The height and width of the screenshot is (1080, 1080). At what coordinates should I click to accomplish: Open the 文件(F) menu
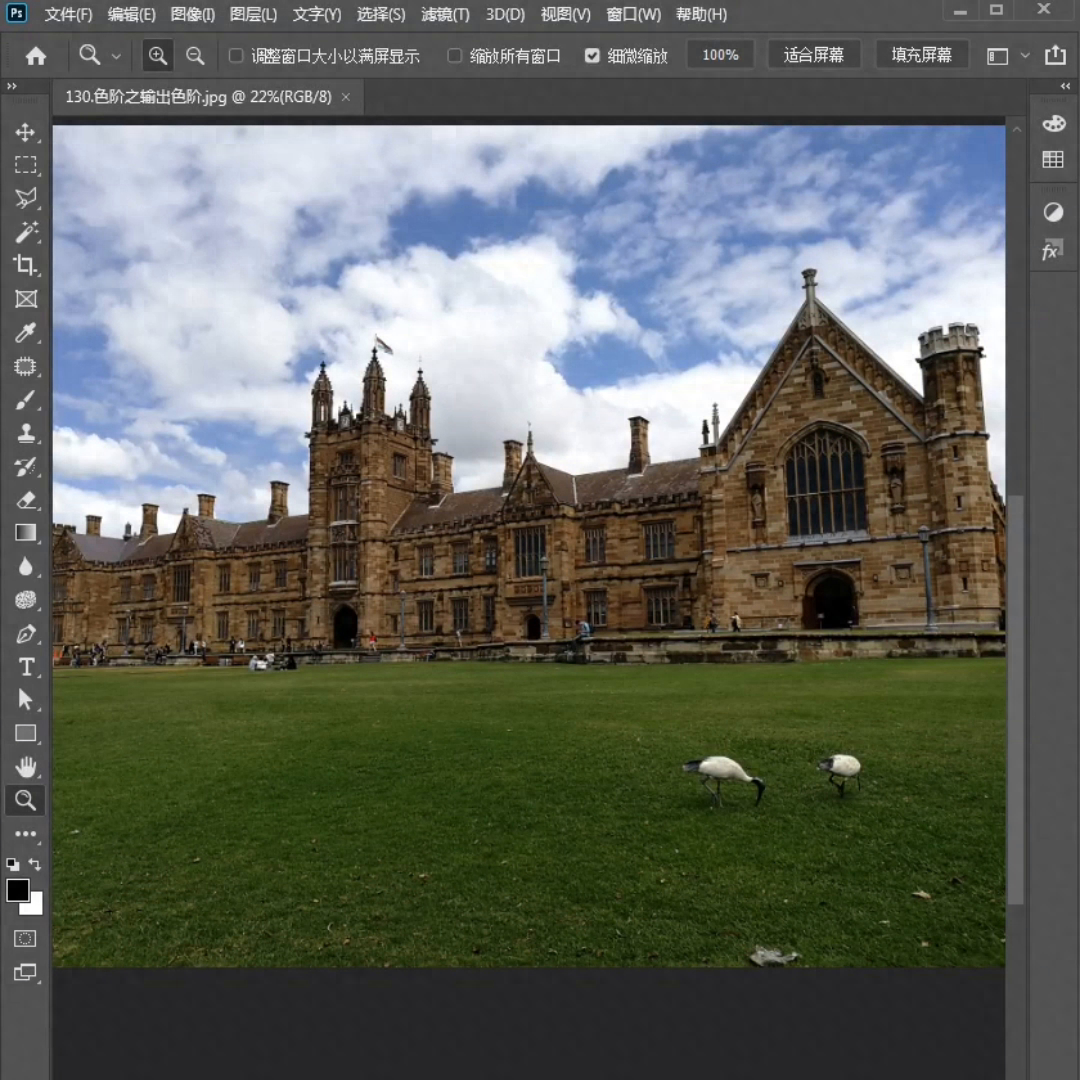coord(68,14)
